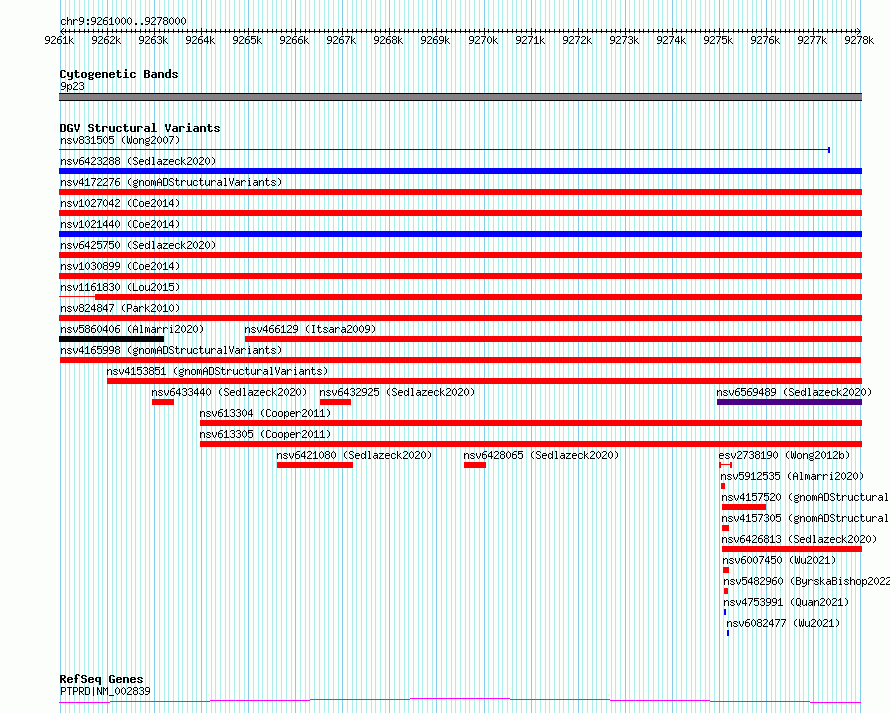Select the nsv4157520 red variant bar
This screenshot has height=713, width=890.
744,507
